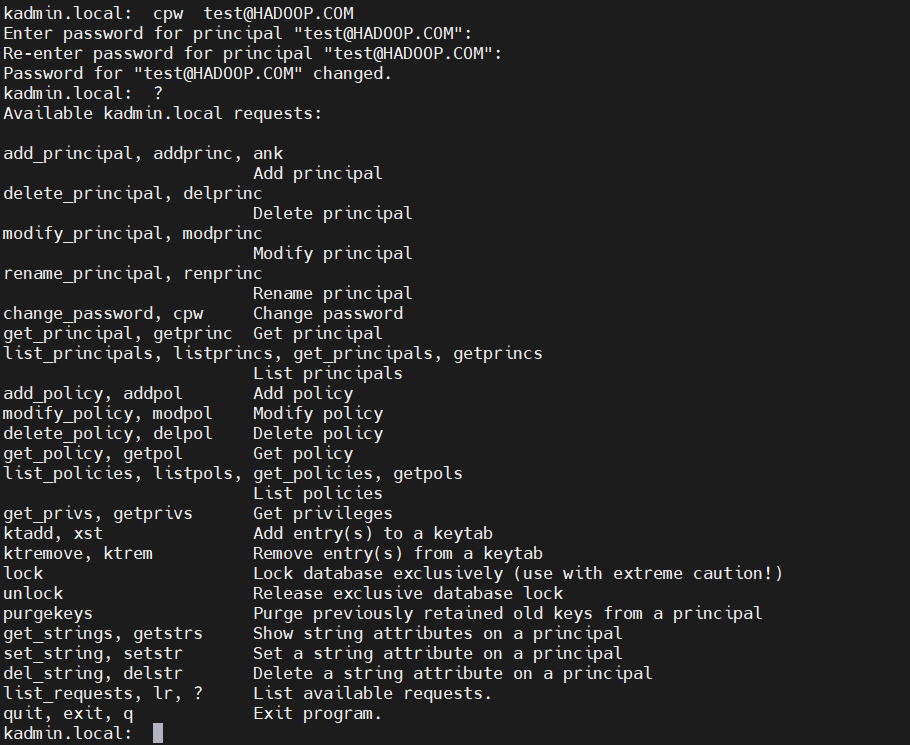The height and width of the screenshot is (745, 910).
Task: Click the "Exit program." description text
Action: click(317, 713)
